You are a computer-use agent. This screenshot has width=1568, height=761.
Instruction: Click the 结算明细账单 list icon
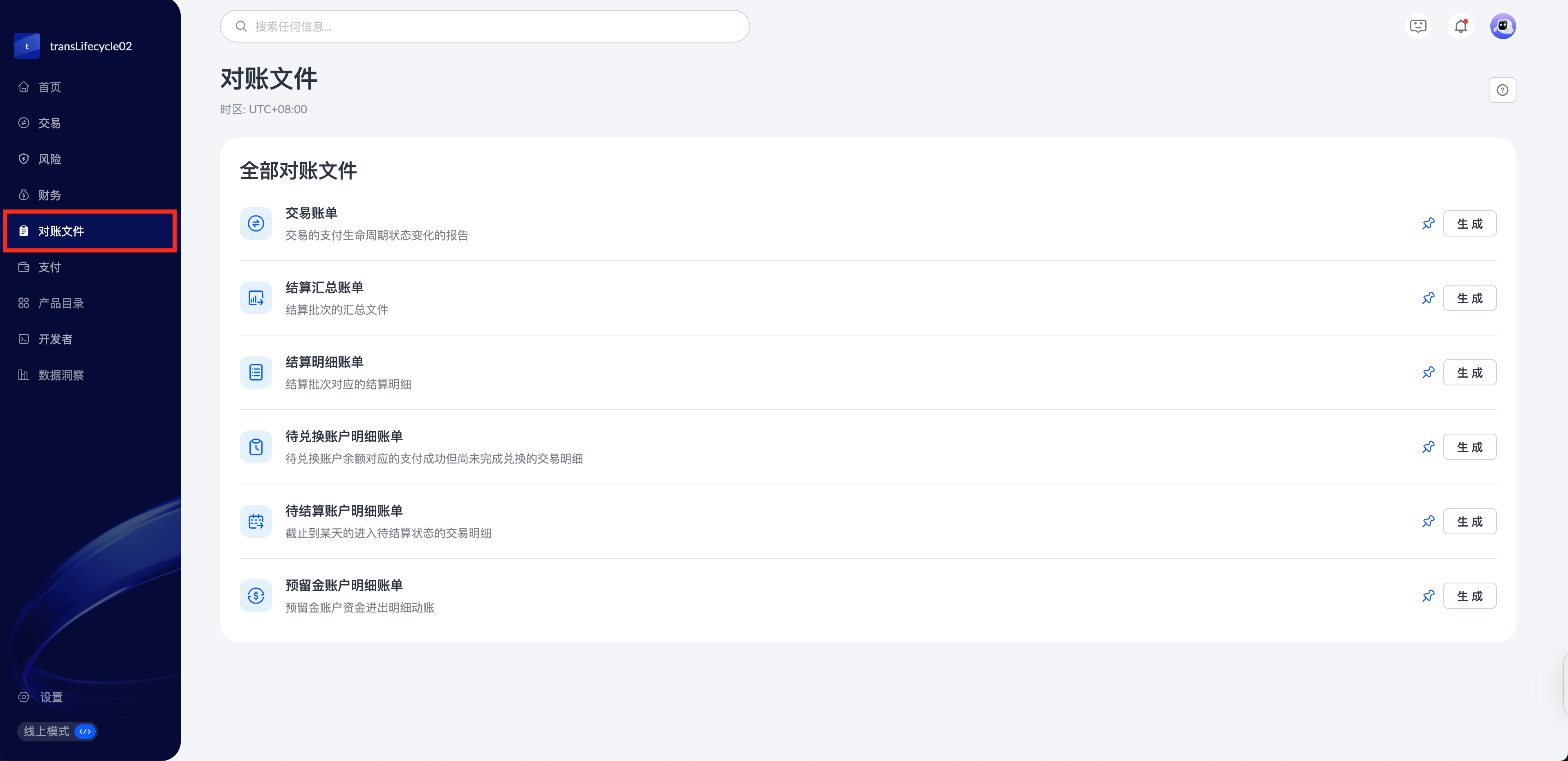[x=256, y=373]
